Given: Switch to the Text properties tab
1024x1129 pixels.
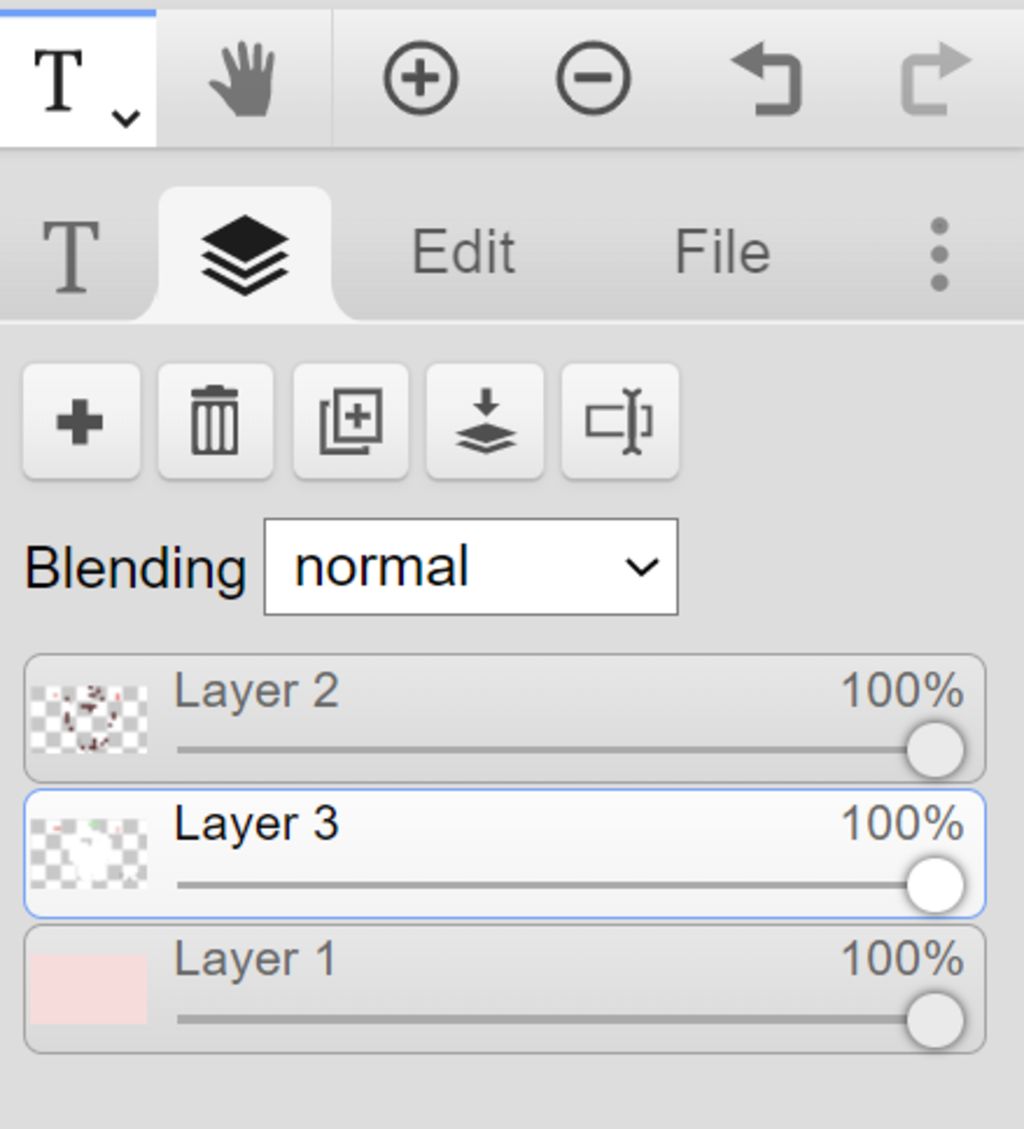Looking at the screenshot, I should tap(71, 256).
